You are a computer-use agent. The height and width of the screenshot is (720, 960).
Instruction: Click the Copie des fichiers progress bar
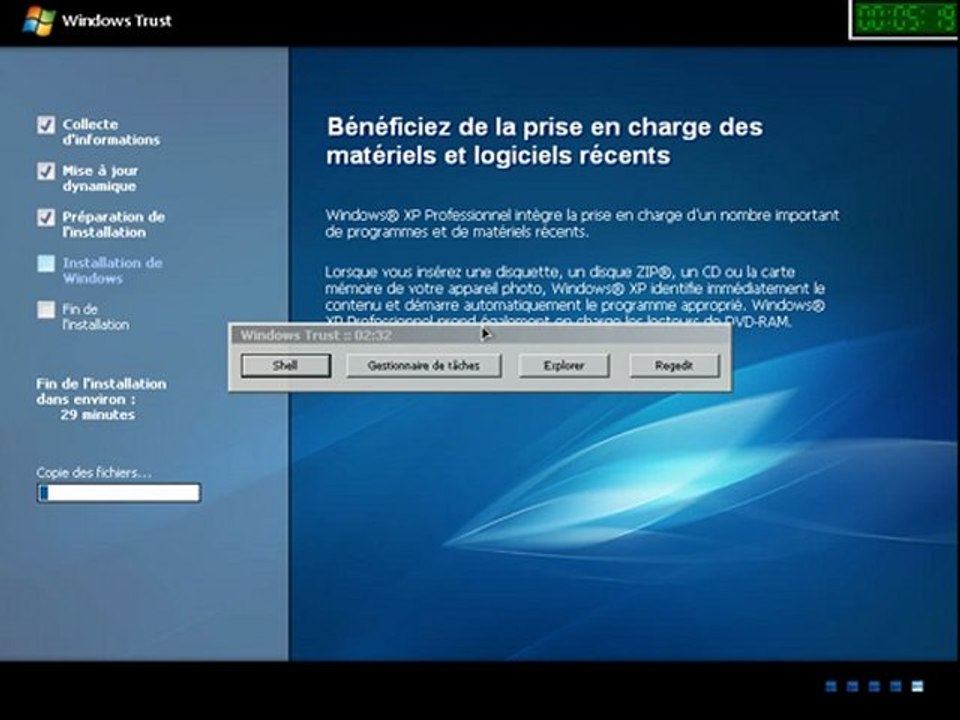coord(119,493)
